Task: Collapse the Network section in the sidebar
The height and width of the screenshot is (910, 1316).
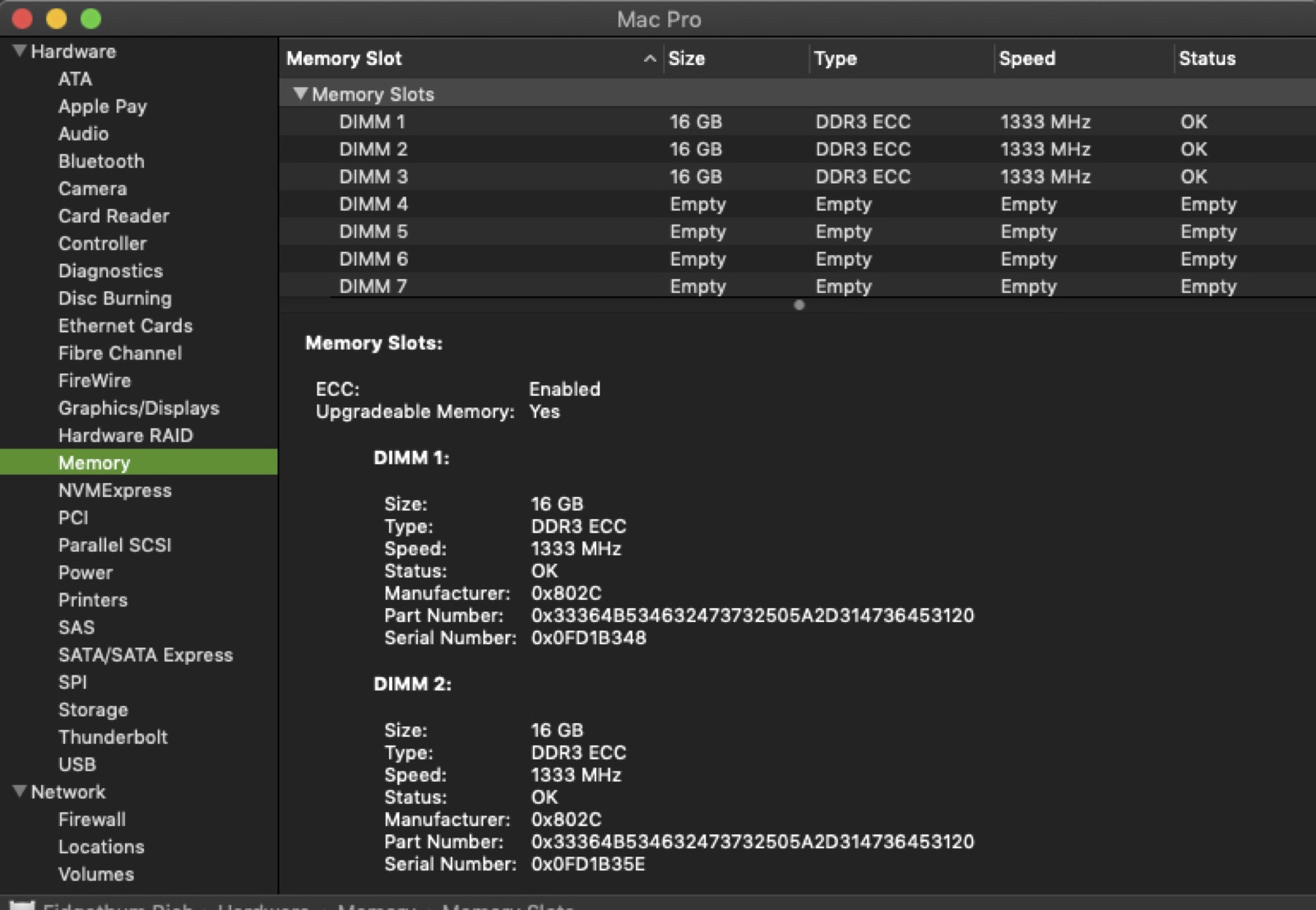Action: [x=20, y=792]
